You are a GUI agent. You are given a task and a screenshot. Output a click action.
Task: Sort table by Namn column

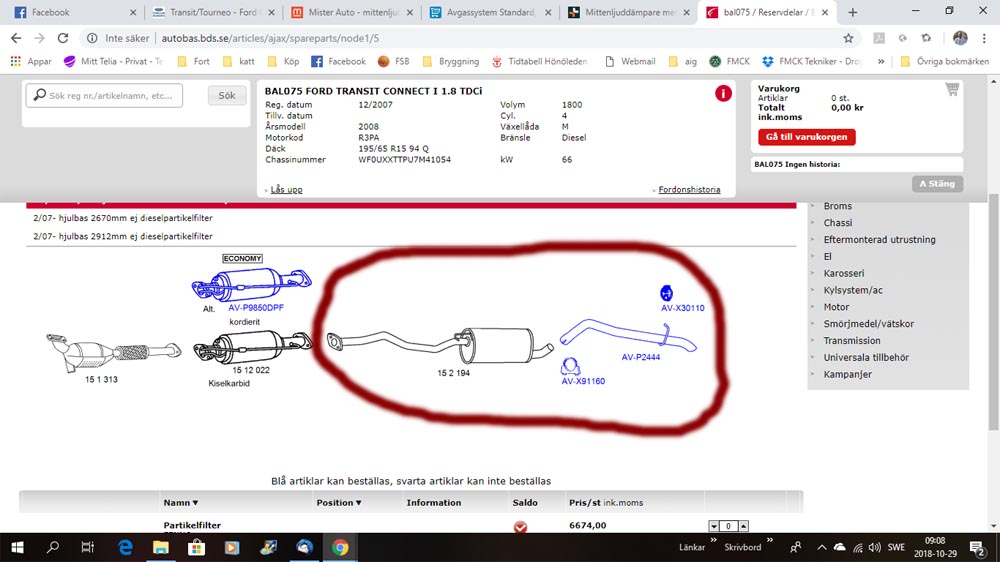coord(180,503)
